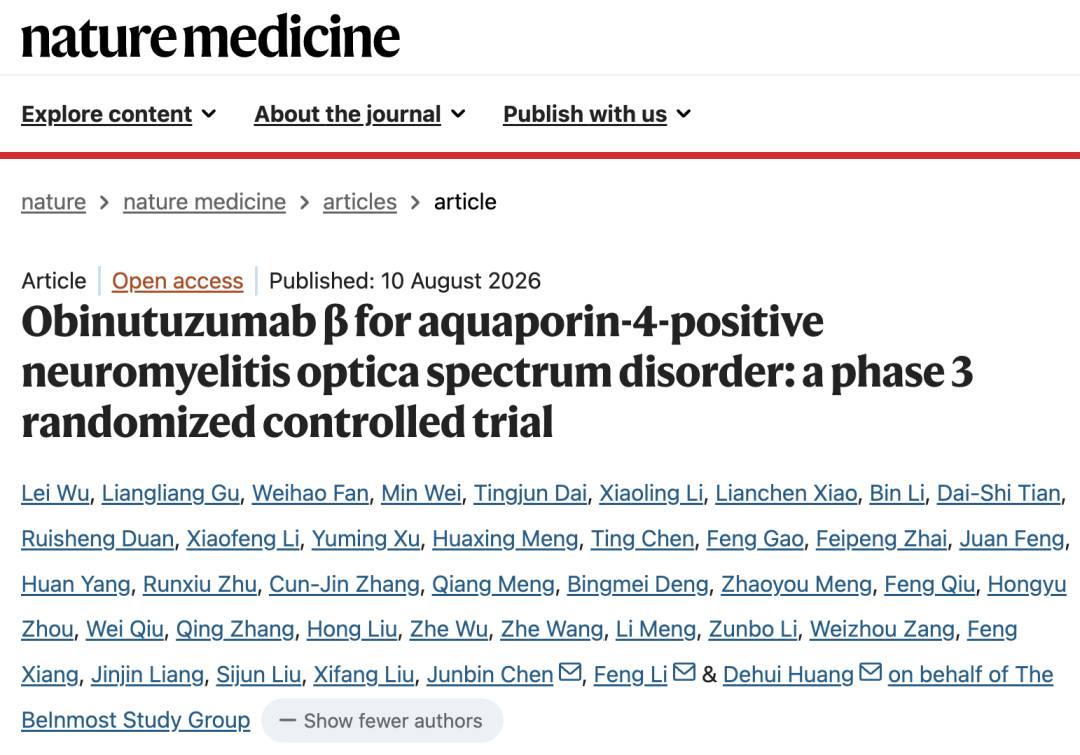Viewport: 1080px width, 755px height.
Task: Click the envelope icon beside Dehui Huang
Action: pyautogui.click(x=871, y=672)
